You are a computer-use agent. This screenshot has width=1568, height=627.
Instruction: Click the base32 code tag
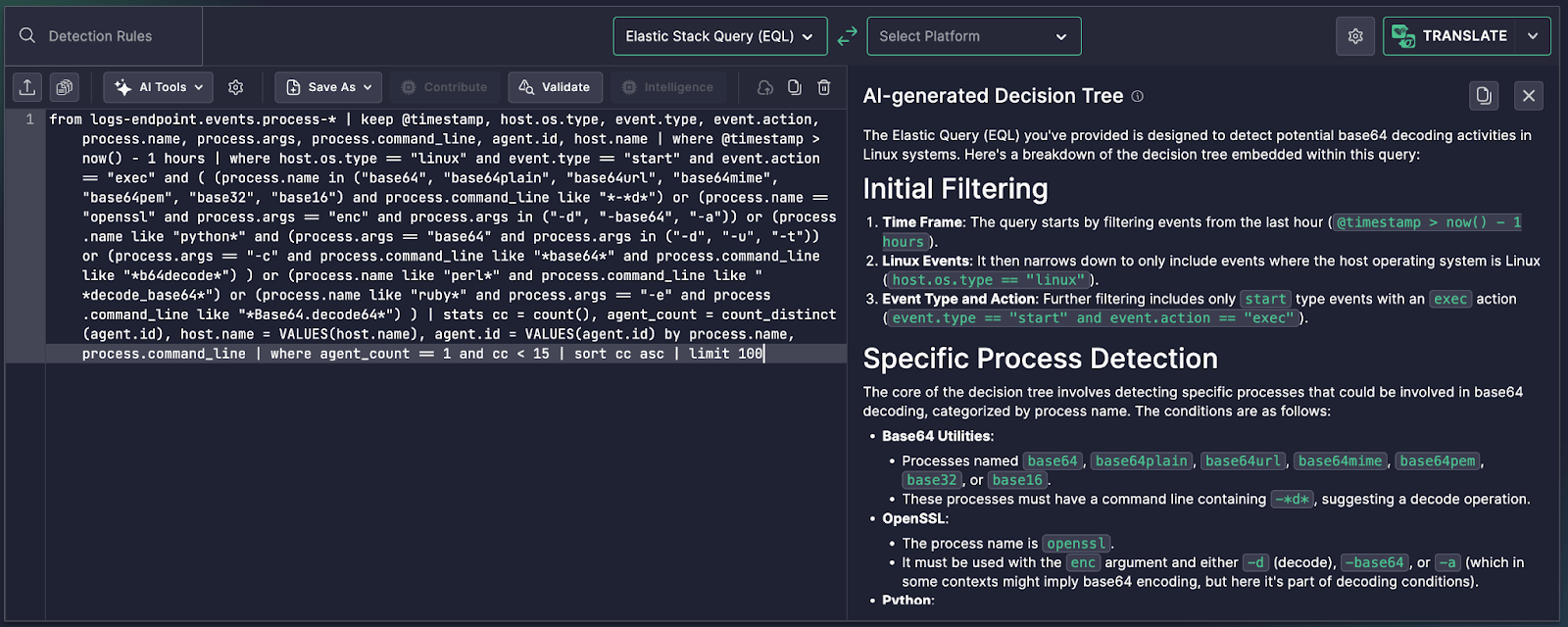point(932,480)
